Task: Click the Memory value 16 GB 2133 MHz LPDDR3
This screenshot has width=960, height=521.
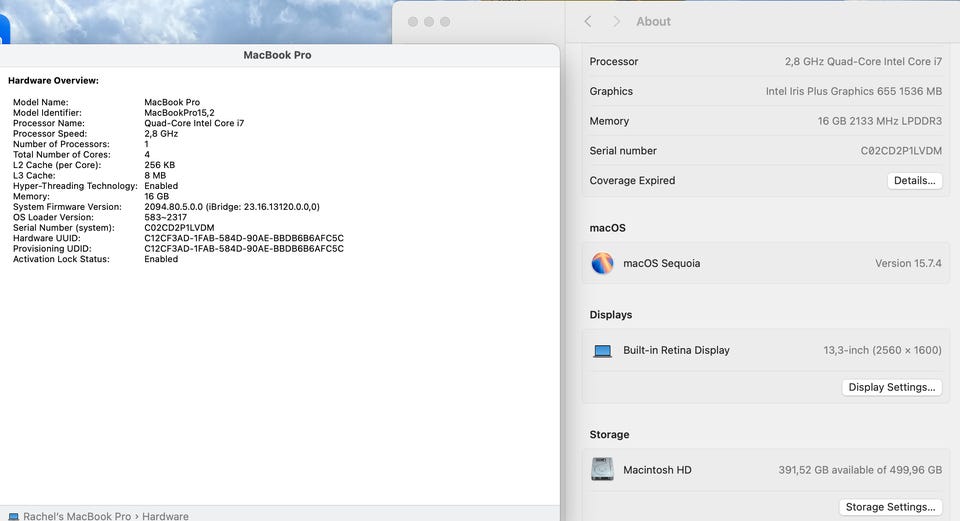Action: pyautogui.click(x=880, y=121)
